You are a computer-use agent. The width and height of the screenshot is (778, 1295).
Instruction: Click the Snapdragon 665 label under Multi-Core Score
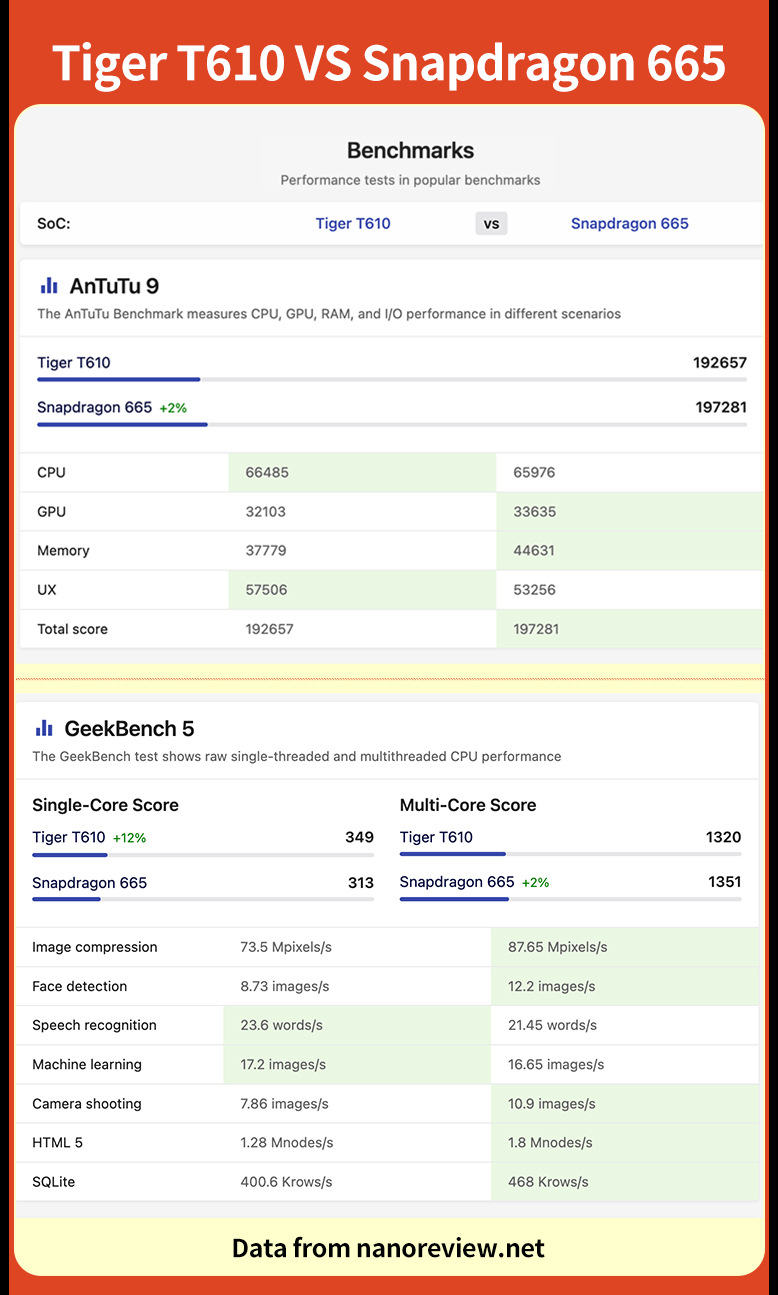(457, 882)
